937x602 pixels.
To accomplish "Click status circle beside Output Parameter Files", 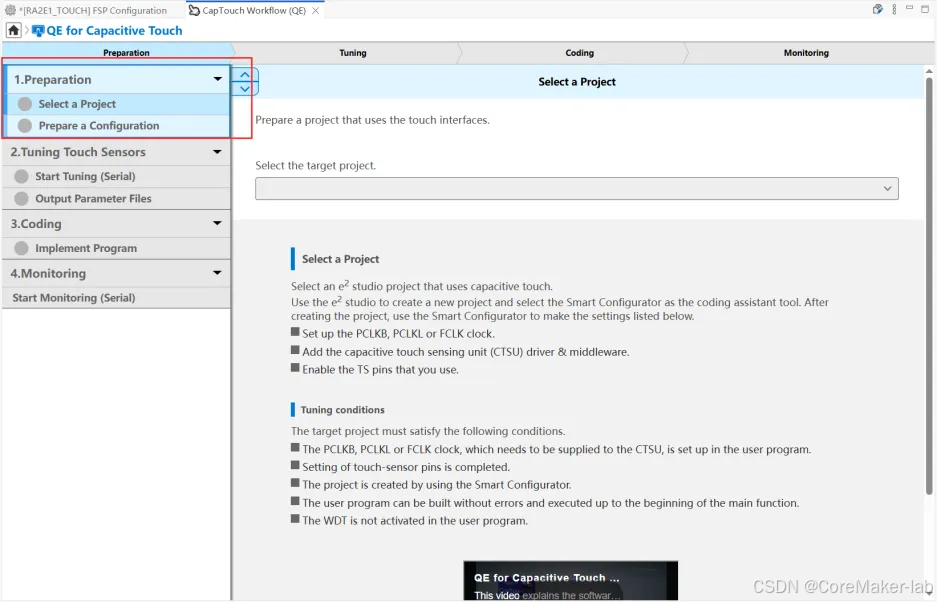I will [x=22, y=198].
